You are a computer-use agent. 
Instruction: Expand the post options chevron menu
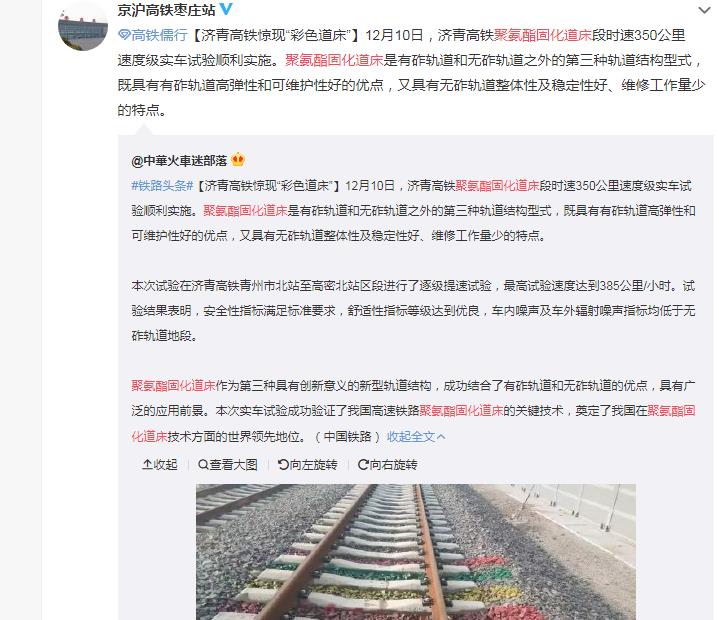click(704, 10)
